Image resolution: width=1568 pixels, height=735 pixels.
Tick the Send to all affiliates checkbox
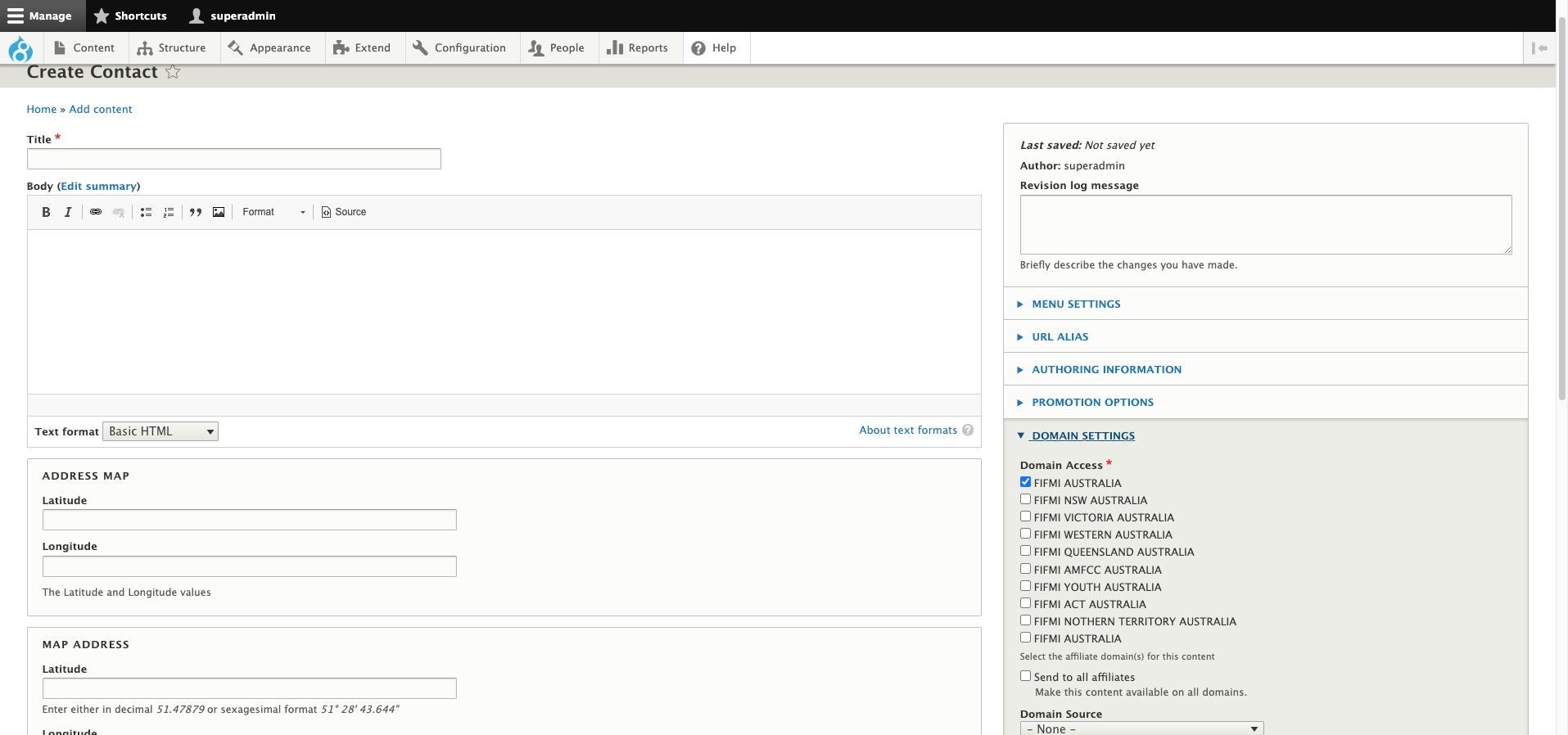[1025, 676]
